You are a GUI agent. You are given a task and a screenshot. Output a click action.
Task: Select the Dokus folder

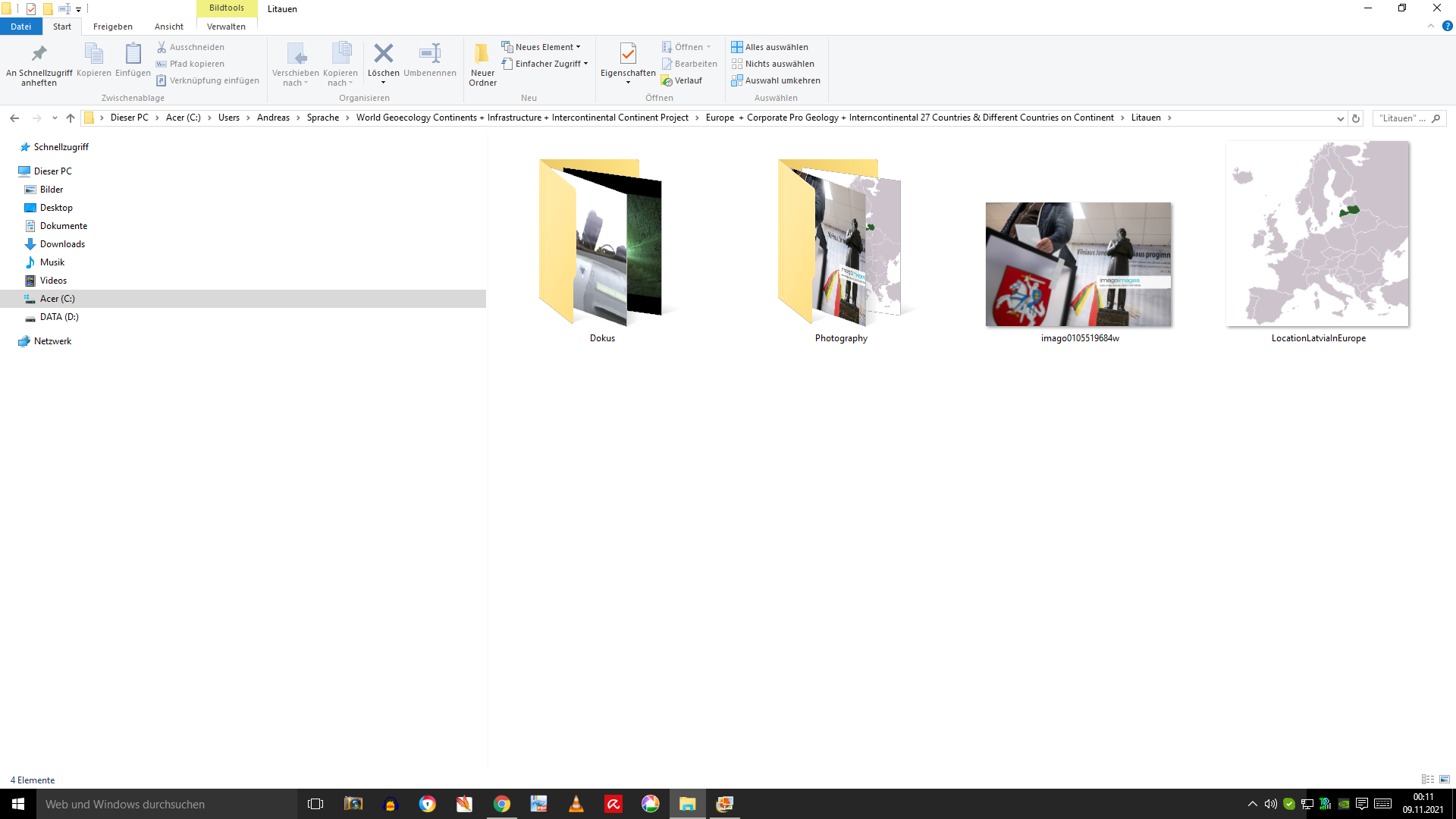602,250
